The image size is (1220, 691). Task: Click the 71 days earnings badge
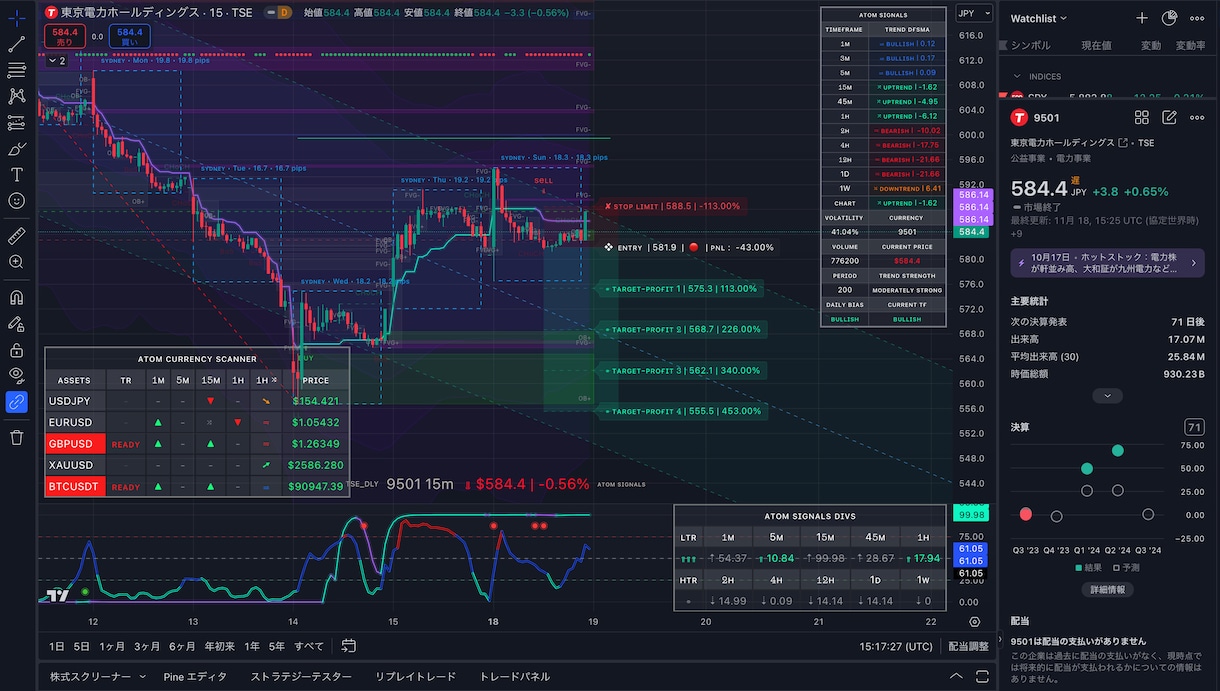(x=1194, y=427)
